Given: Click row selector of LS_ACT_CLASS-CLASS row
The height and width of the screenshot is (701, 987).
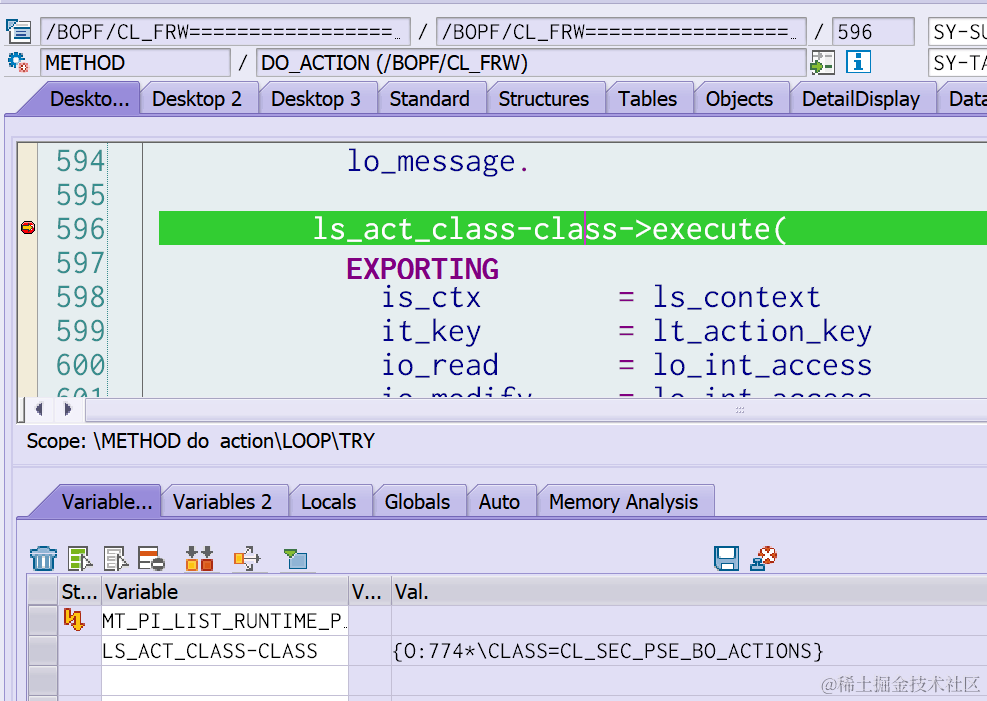Looking at the screenshot, I should pos(43,651).
